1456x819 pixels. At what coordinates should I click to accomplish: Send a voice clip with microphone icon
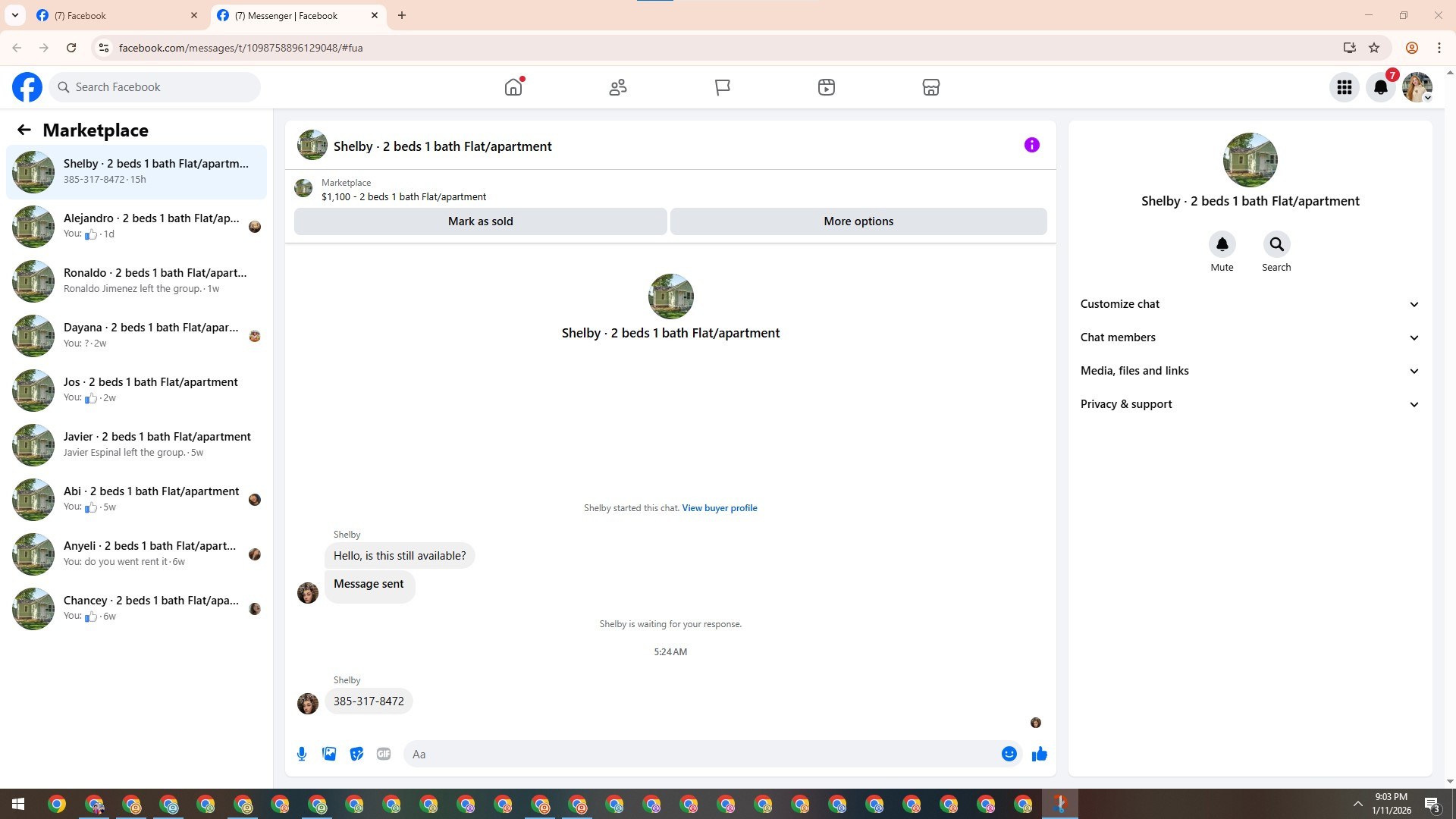point(302,754)
